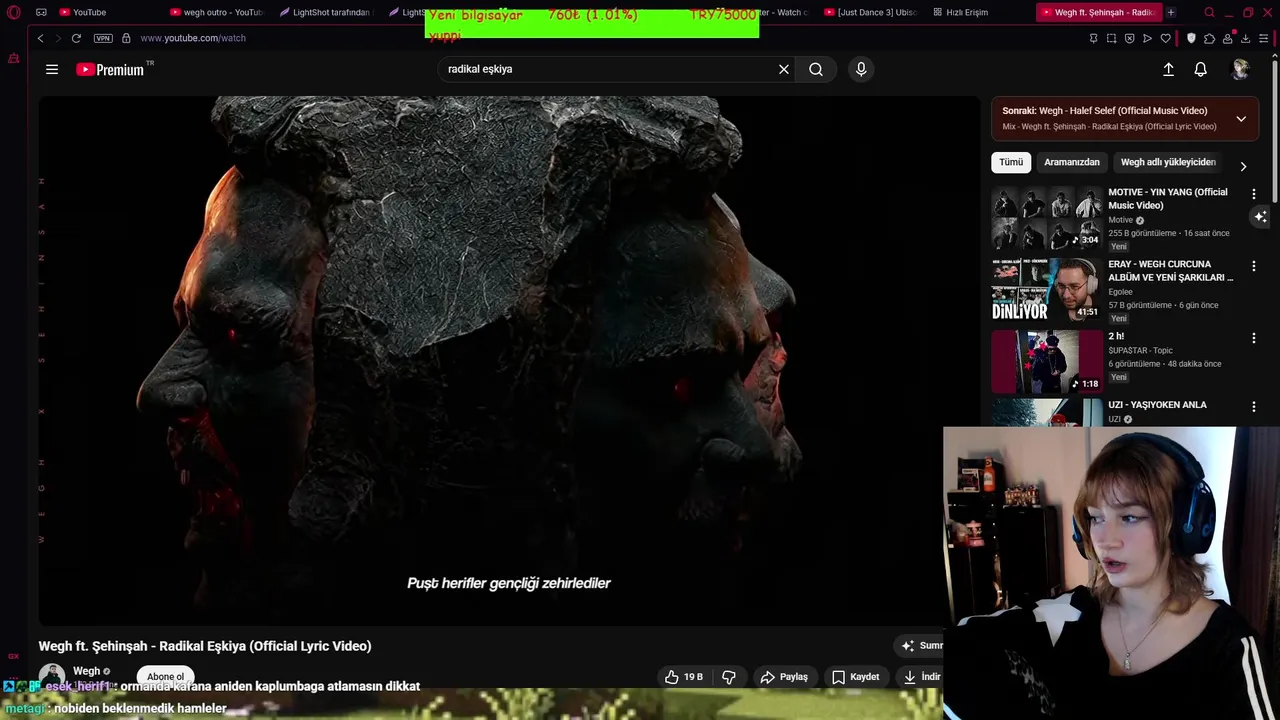1280x720 pixels.
Task: Like the video with 19 B thumbs up
Action: [684, 677]
